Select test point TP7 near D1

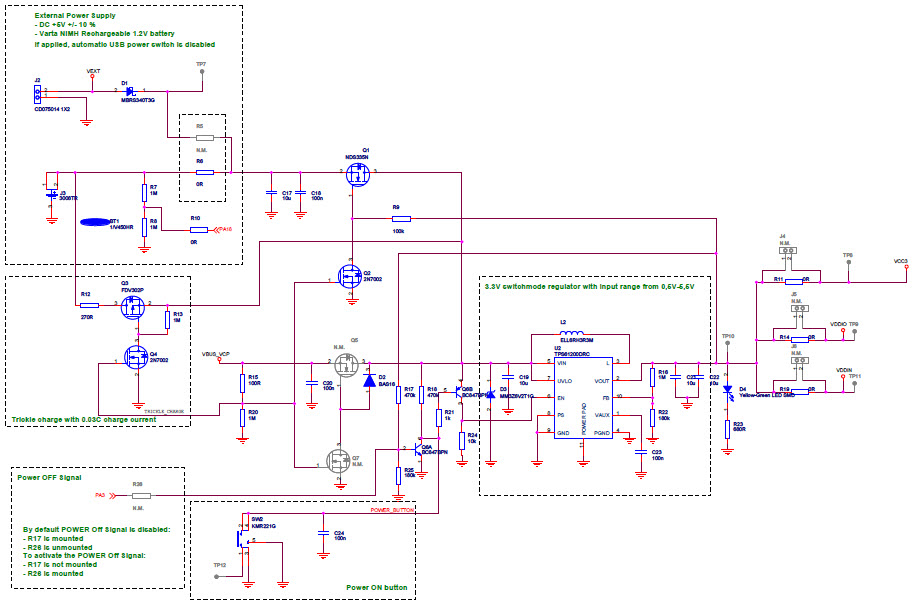click(202, 72)
